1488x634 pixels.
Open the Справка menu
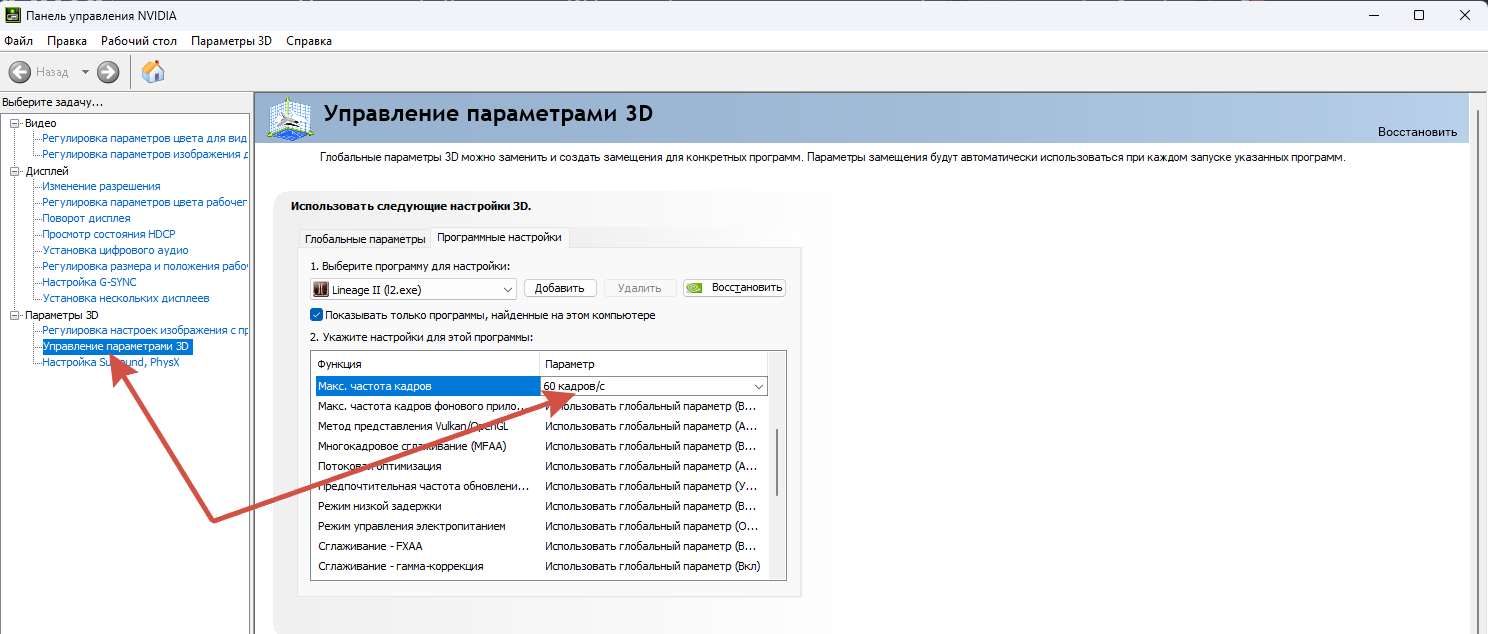point(309,41)
